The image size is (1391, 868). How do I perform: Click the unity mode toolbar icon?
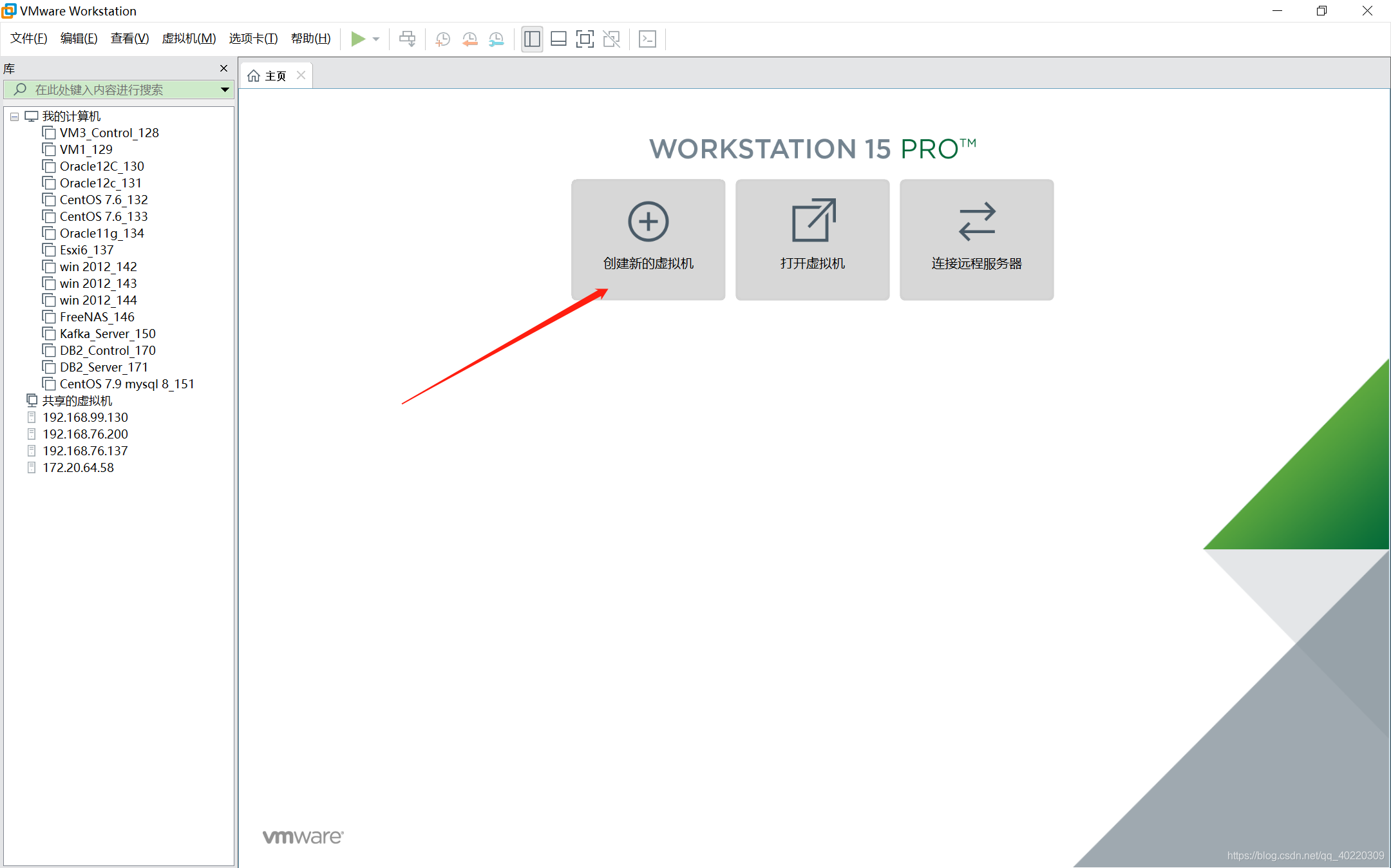tap(611, 39)
